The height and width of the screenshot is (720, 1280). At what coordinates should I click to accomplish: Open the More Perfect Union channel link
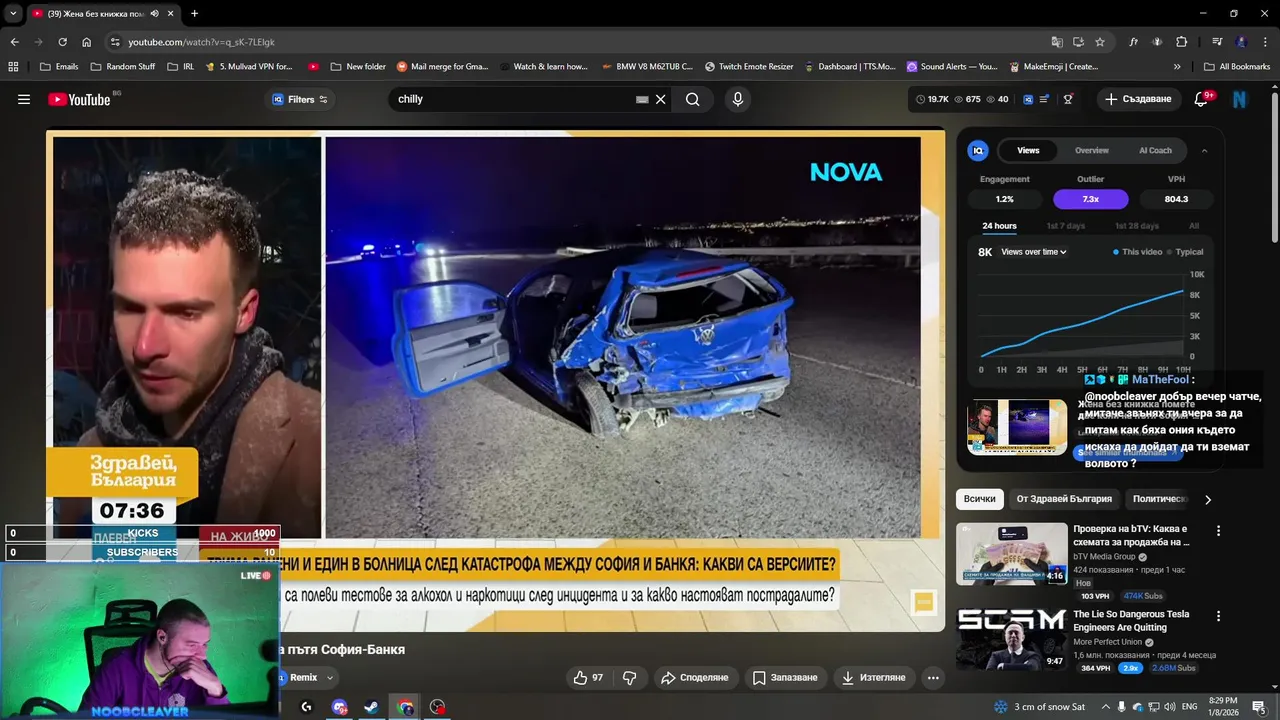(1107, 642)
